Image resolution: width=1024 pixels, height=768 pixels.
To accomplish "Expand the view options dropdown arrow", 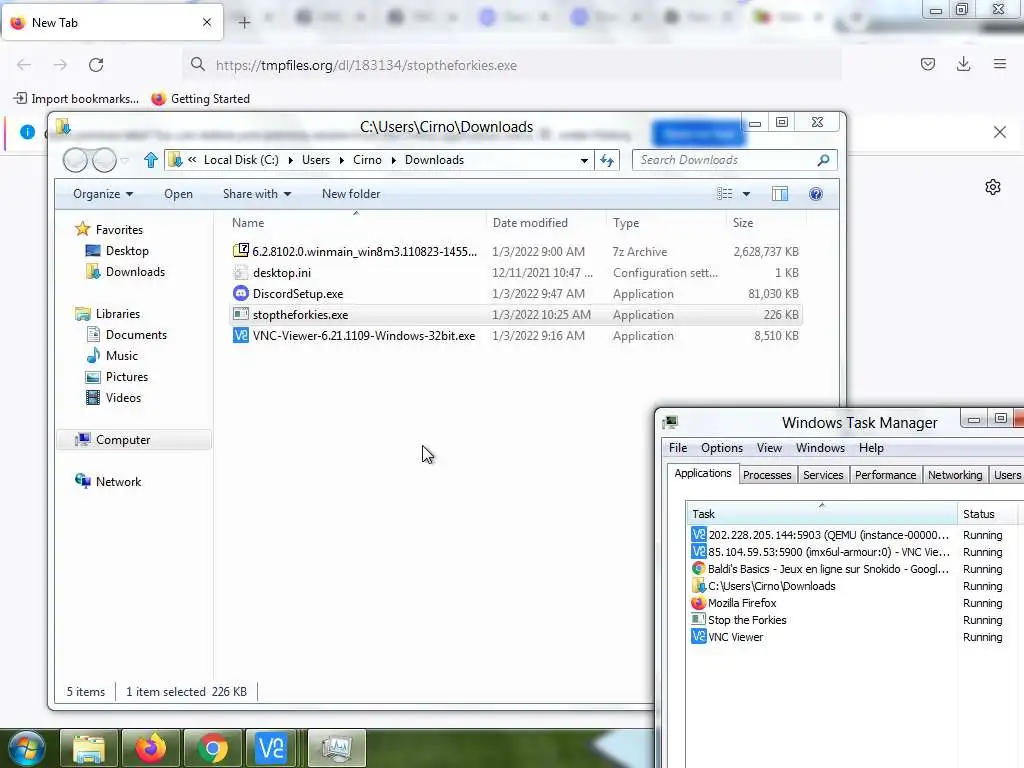I will click(746, 194).
